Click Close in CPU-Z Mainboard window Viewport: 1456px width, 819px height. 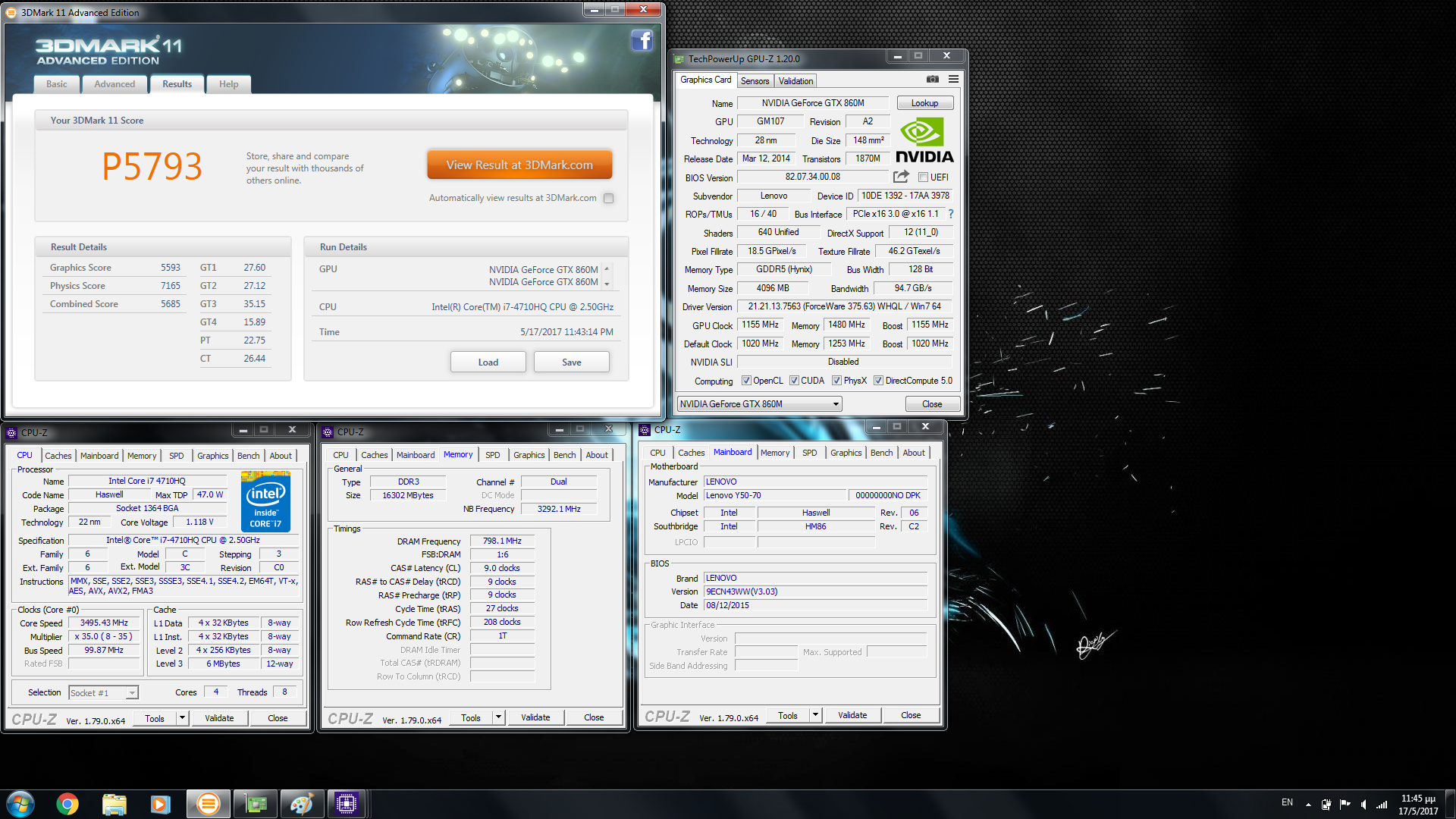(911, 715)
